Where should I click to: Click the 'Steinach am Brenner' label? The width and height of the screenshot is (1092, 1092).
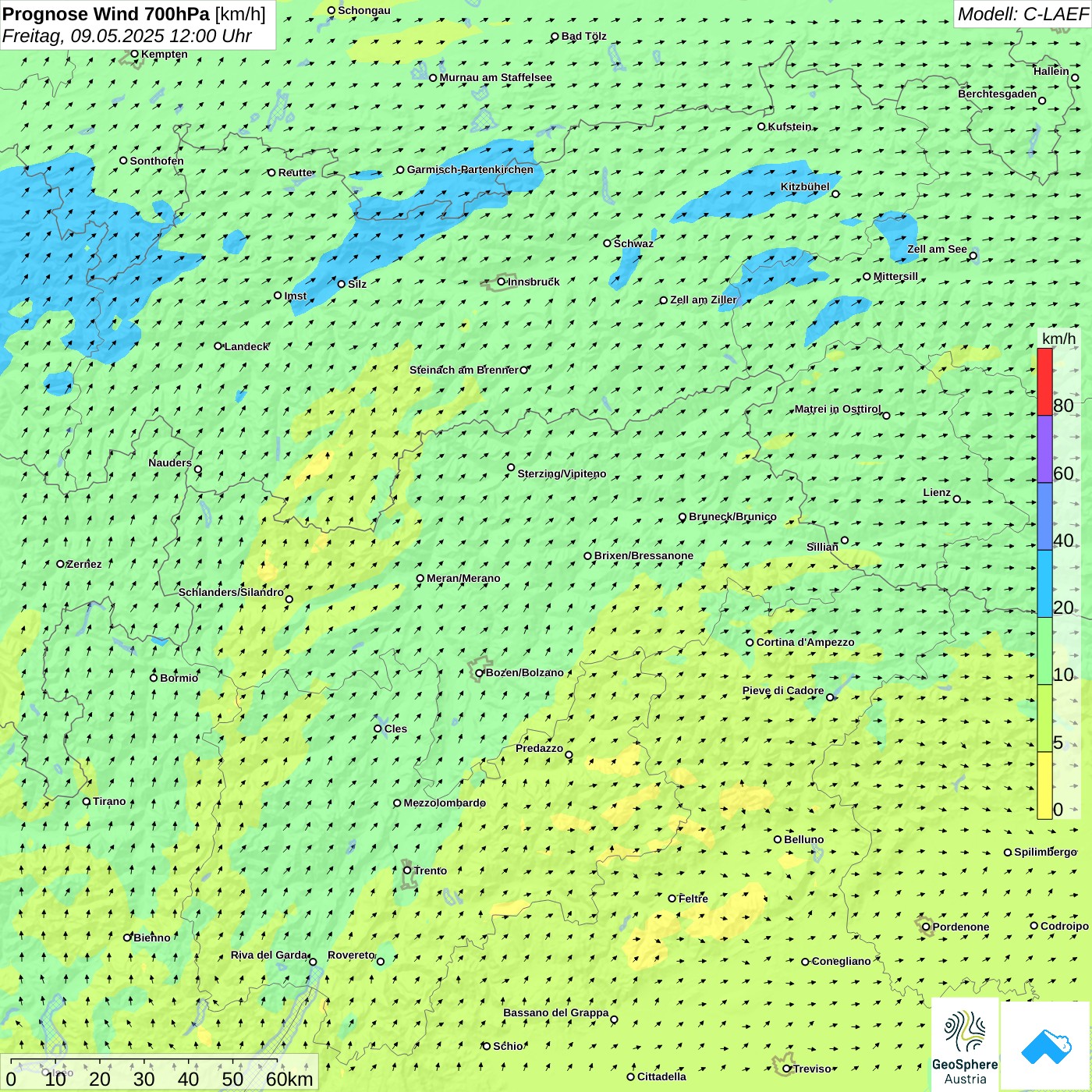pyautogui.click(x=463, y=370)
